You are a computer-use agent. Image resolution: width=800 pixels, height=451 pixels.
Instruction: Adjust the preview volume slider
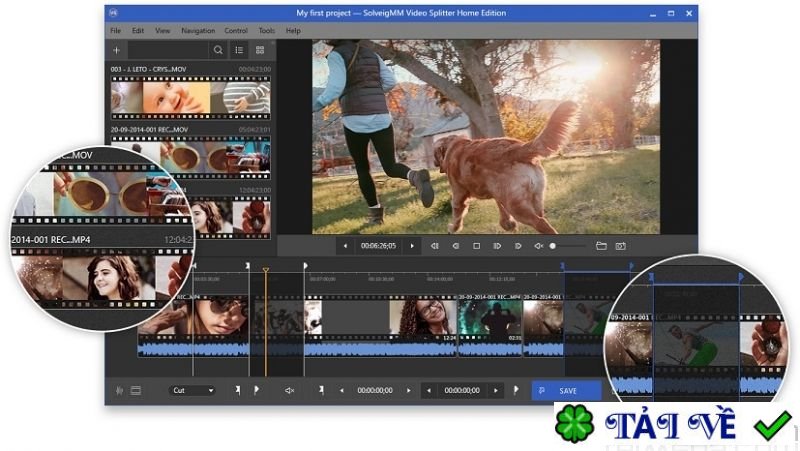coord(553,246)
